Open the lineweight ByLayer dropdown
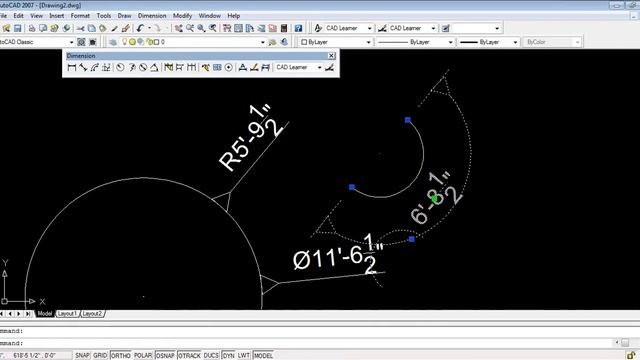This screenshot has width=640, height=360. click(515, 42)
